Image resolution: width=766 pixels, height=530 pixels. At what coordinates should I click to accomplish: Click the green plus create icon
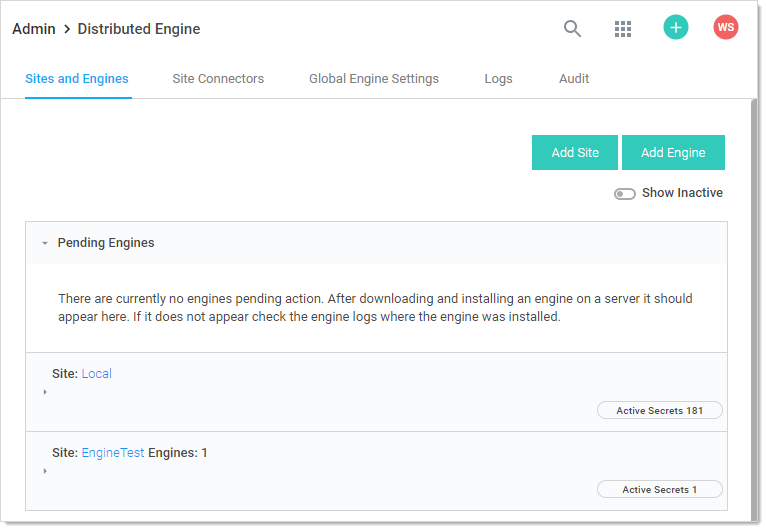(676, 28)
